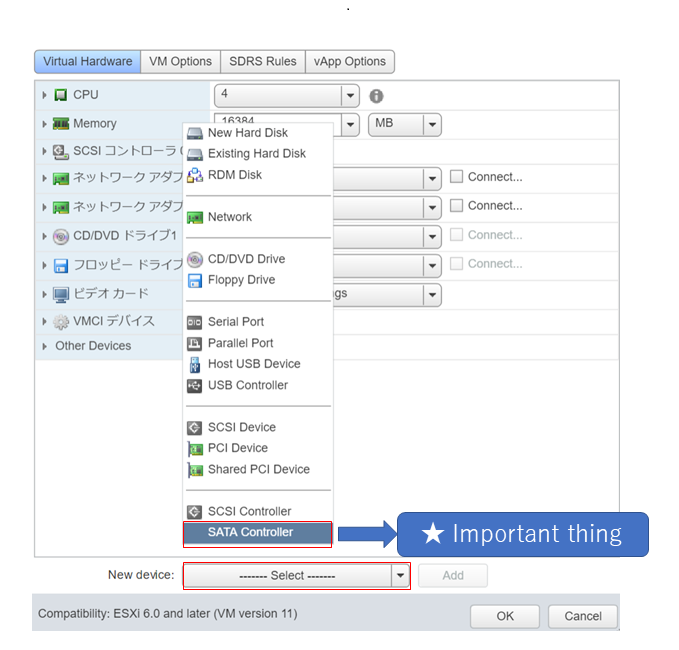Click the CD/DVD ドライブ1 disc icon
Screen dimensions: 679x650
tap(61, 236)
